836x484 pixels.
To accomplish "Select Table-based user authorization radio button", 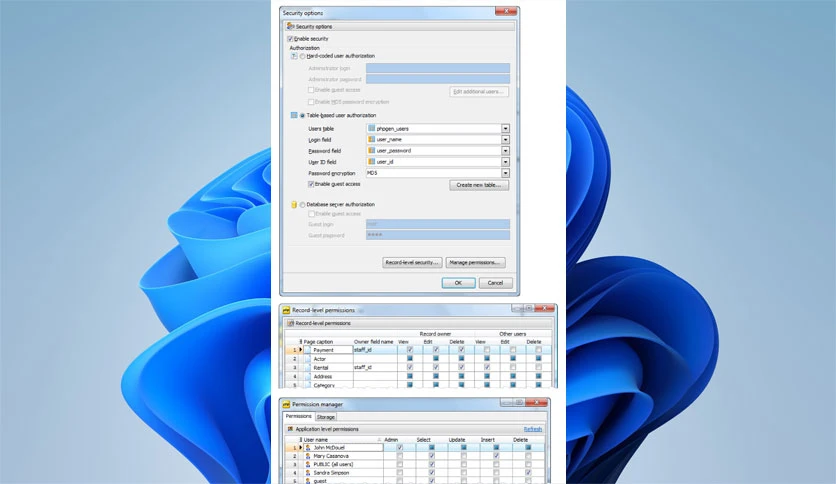I will click(302, 116).
